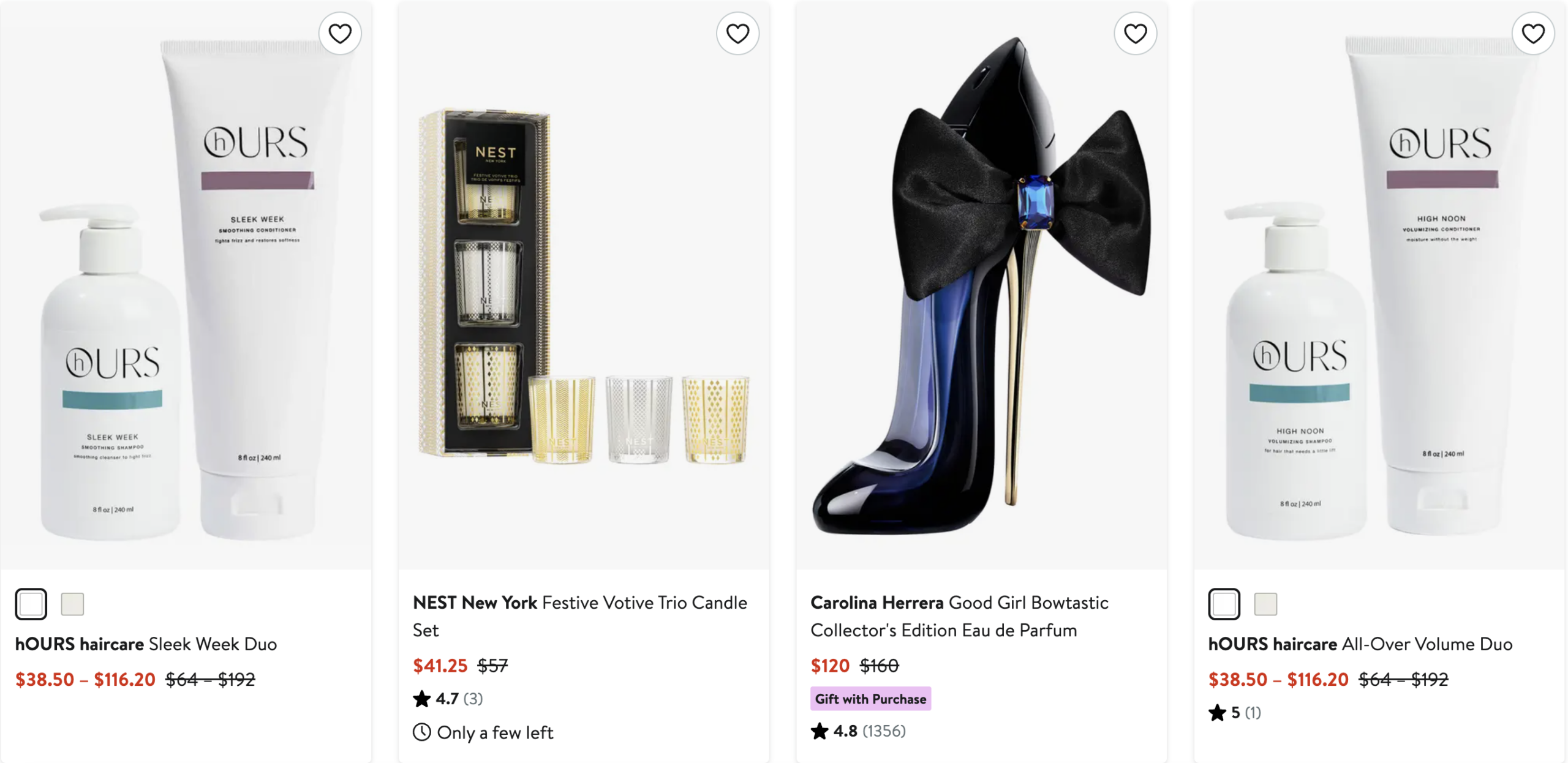Choose second gray swatch for Sleek Week Duo
The image size is (1568, 763).
[x=72, y=604]
